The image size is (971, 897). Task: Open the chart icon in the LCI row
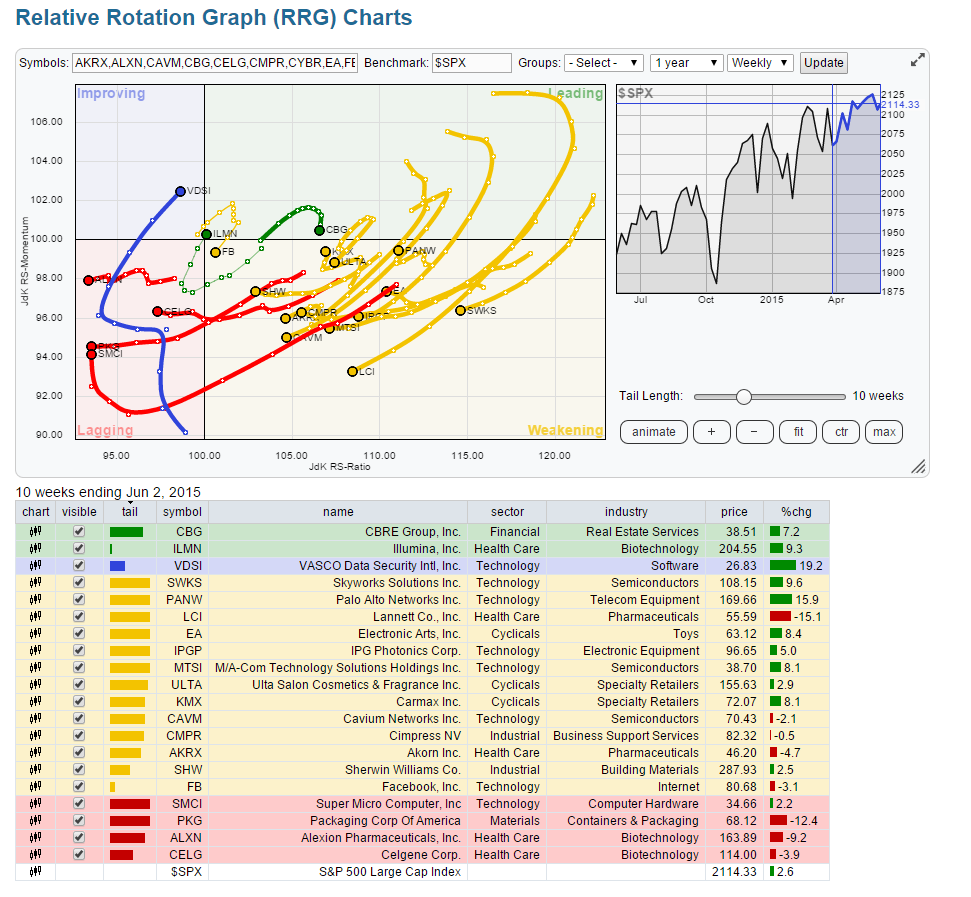35,617
